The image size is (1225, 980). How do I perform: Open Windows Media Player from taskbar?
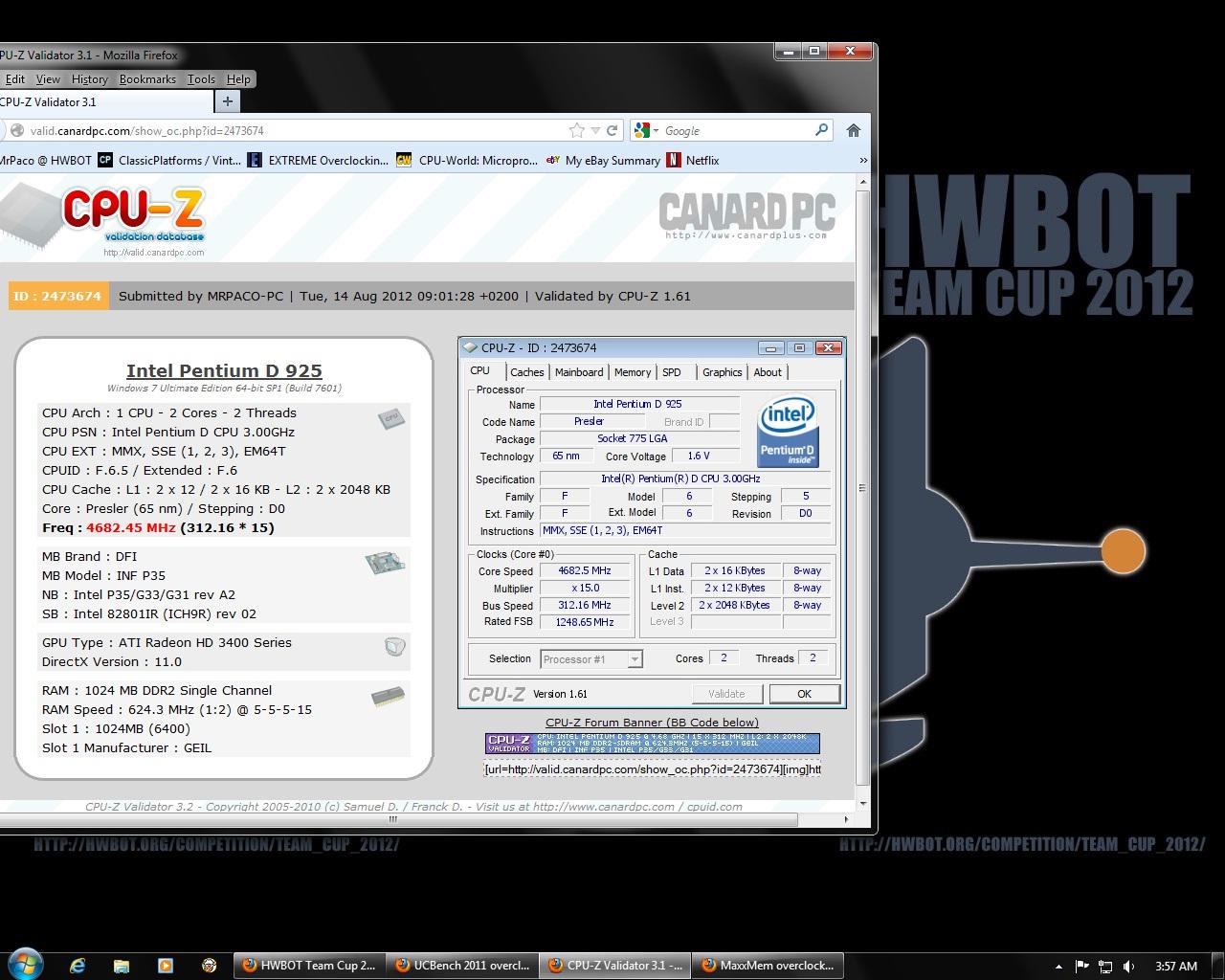pos(166,966)
